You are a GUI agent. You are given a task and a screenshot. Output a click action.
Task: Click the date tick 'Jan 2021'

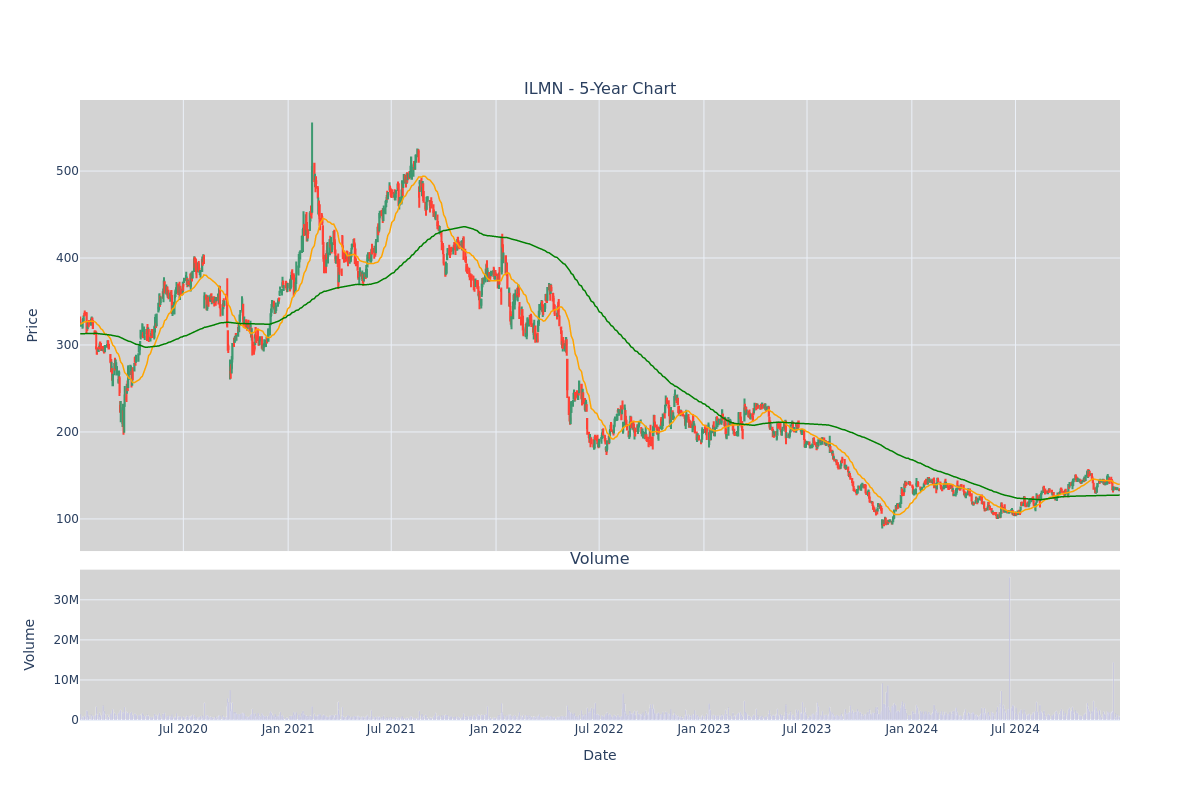[288, 729]
